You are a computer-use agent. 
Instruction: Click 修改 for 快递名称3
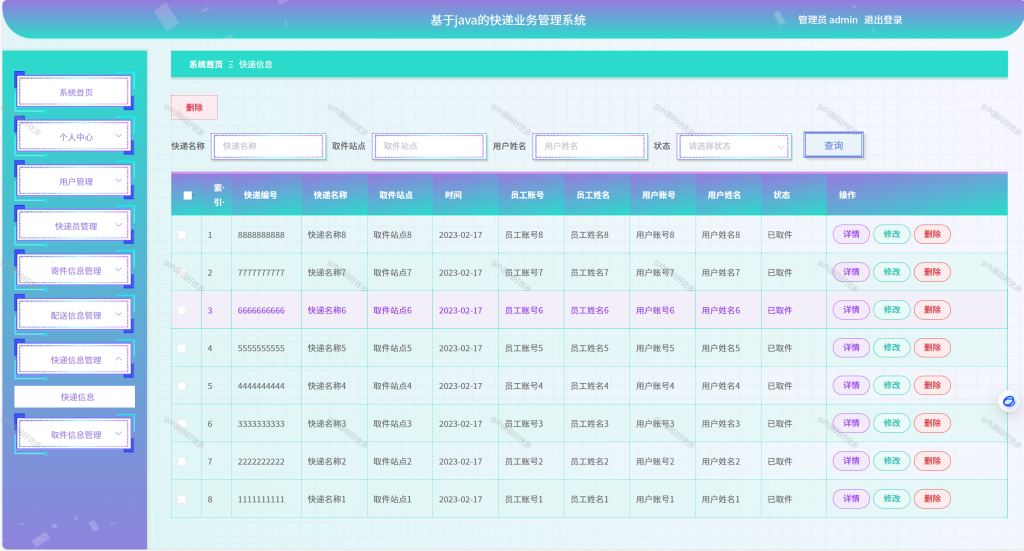point(891,424)
